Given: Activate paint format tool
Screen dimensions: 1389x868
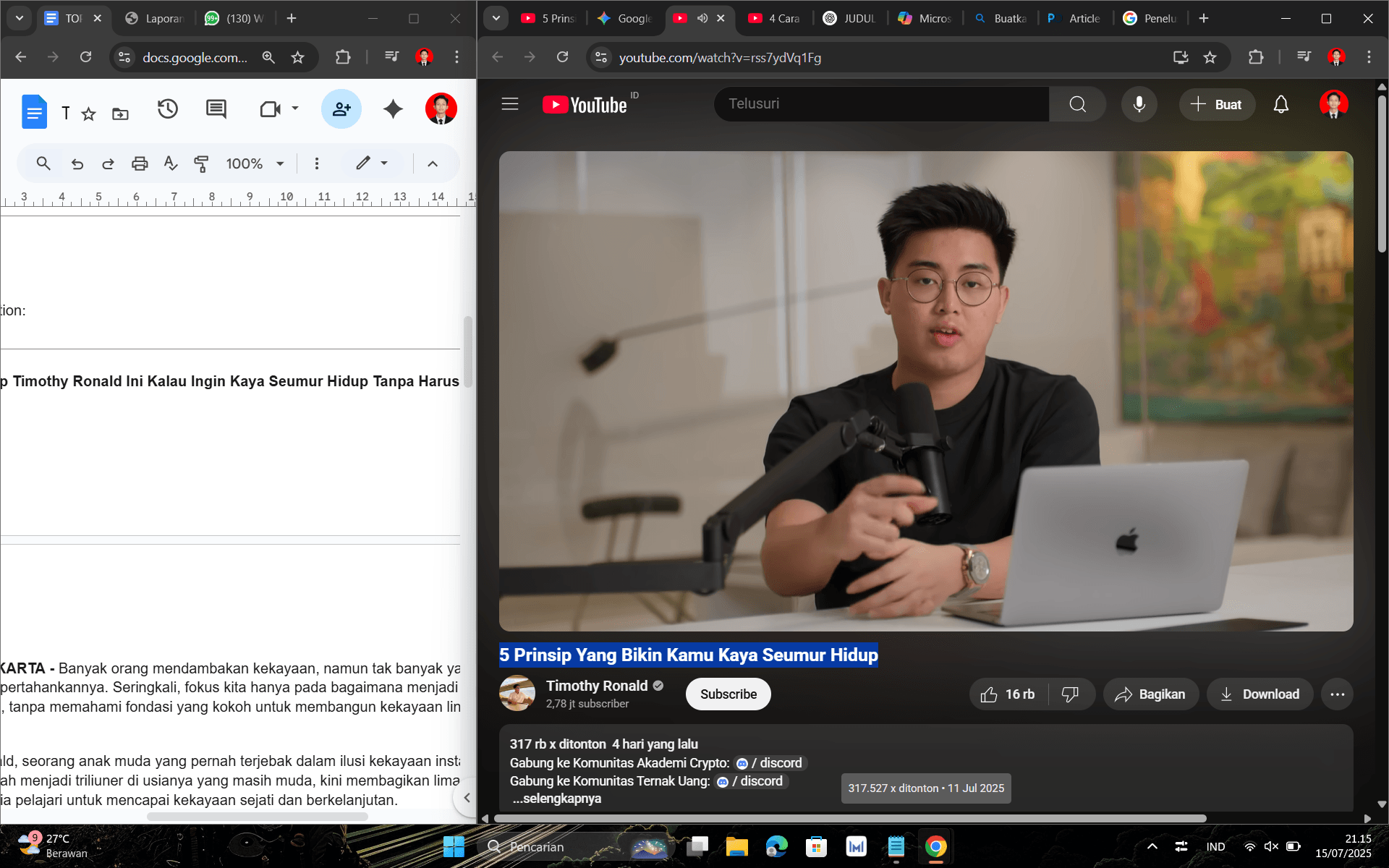Looking at the screenshot, I should coord(202,163).
